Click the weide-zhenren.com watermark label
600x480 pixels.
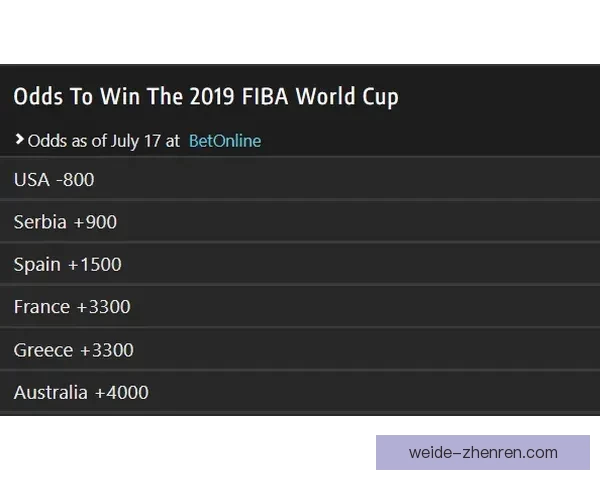point(483,452)
